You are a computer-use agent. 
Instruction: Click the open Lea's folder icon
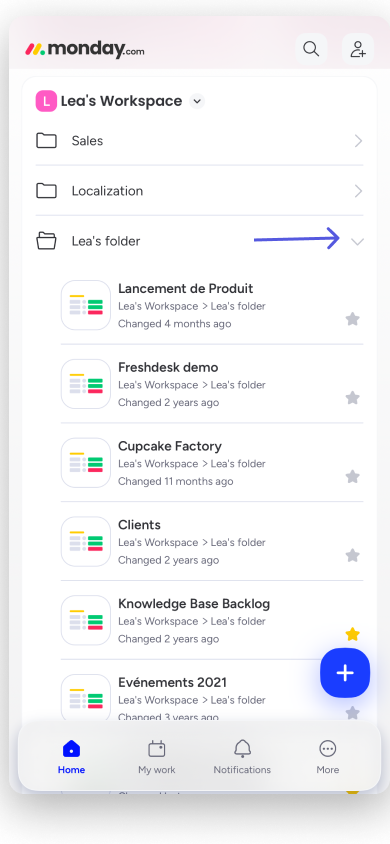(x=46, y=241)
